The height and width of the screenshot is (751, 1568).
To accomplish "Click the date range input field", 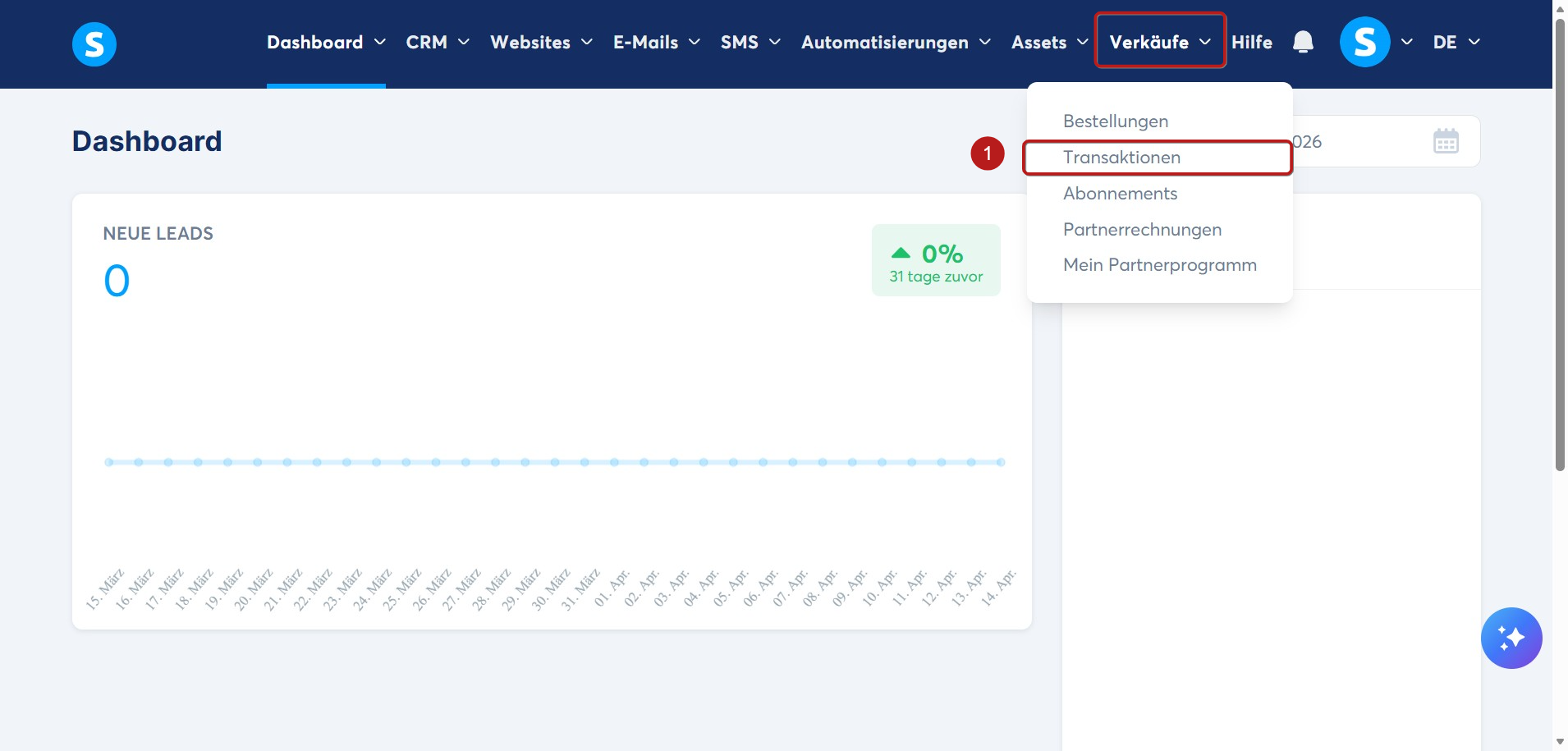I will click(1386, 141).
